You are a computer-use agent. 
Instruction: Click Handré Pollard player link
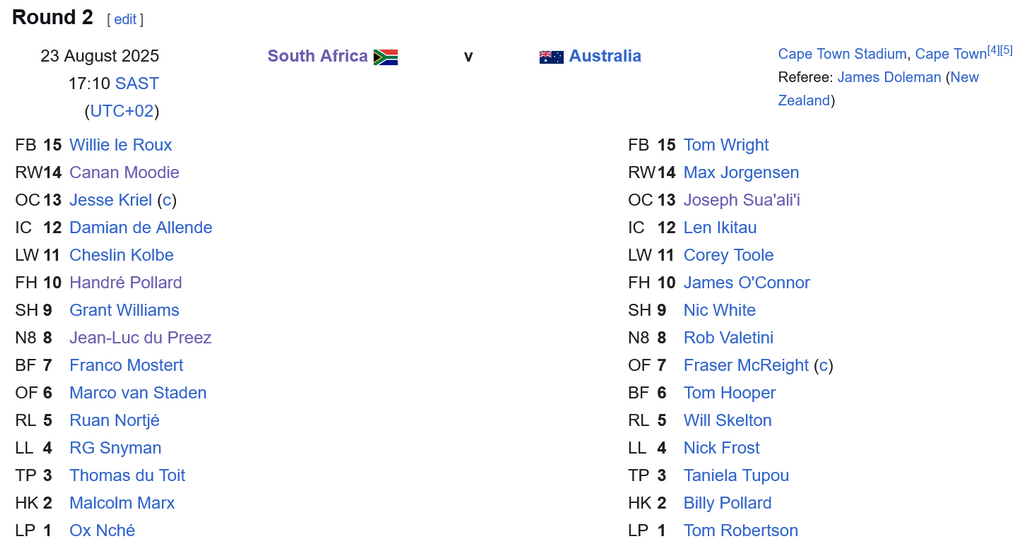[x=125, y=283]
